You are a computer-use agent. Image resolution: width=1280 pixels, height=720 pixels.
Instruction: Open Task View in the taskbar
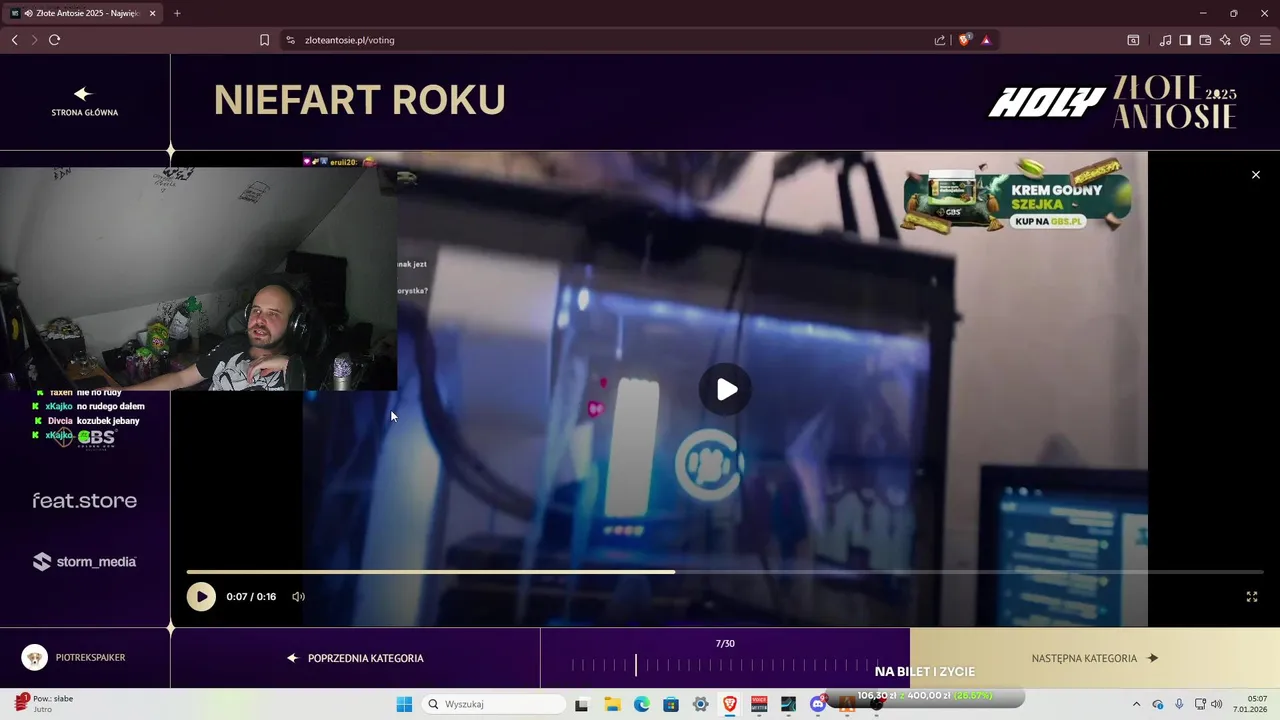[581, 704]
